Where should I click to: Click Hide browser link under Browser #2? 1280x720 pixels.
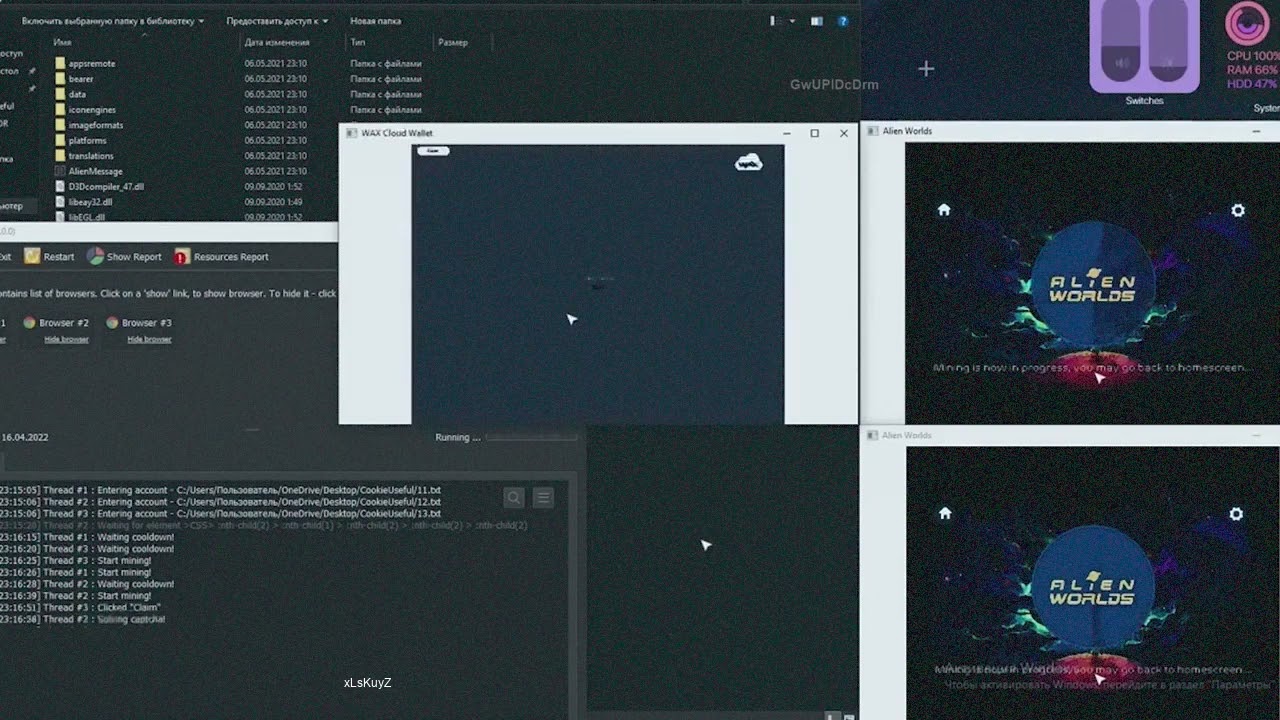point(66,340)
